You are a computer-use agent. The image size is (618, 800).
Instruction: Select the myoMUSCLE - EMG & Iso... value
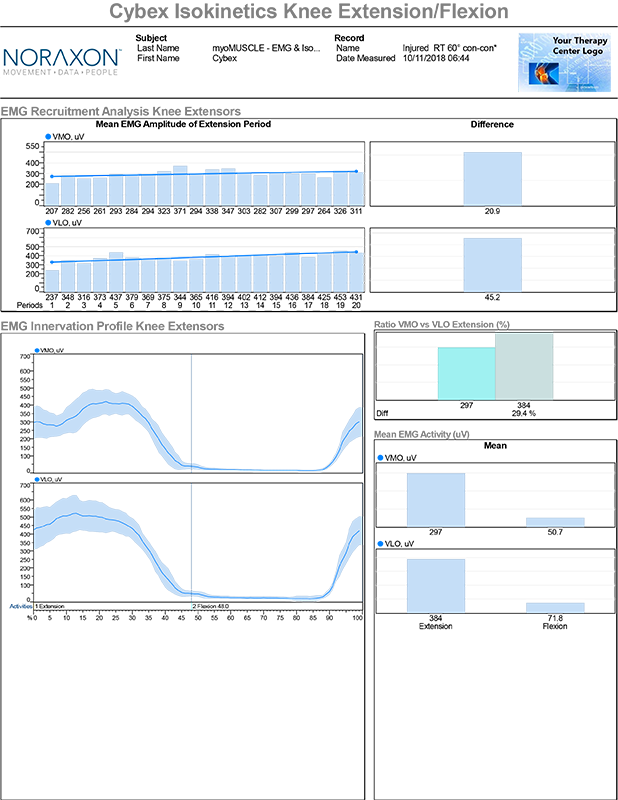pos(266,48)
